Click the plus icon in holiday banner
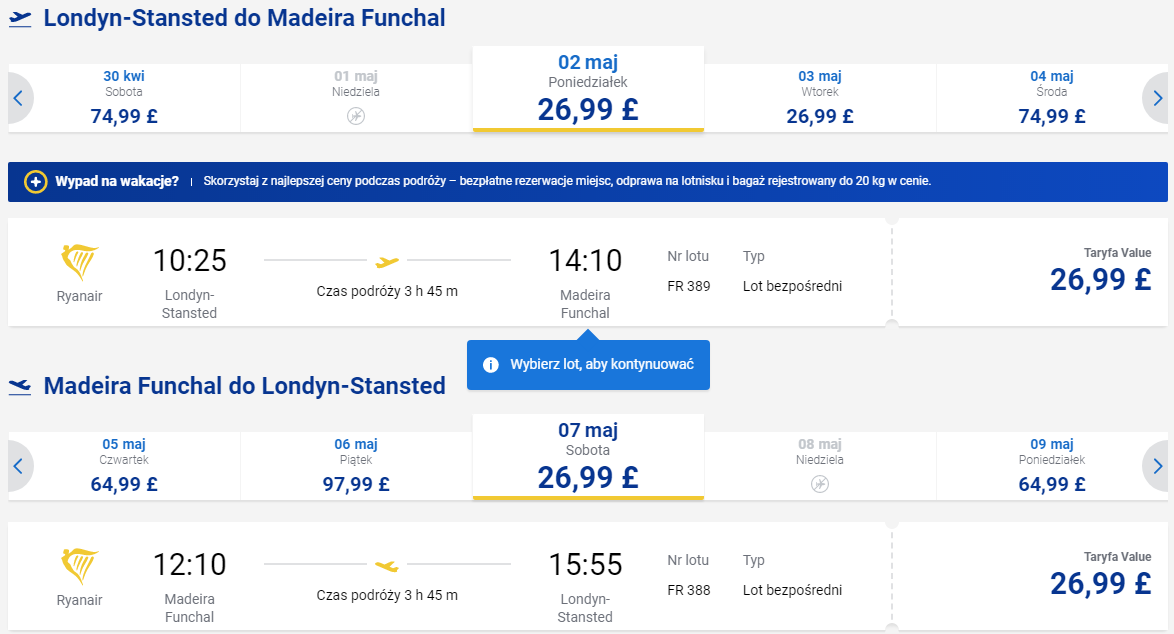This screenshot has width=1174, height=634. (35, 182)
